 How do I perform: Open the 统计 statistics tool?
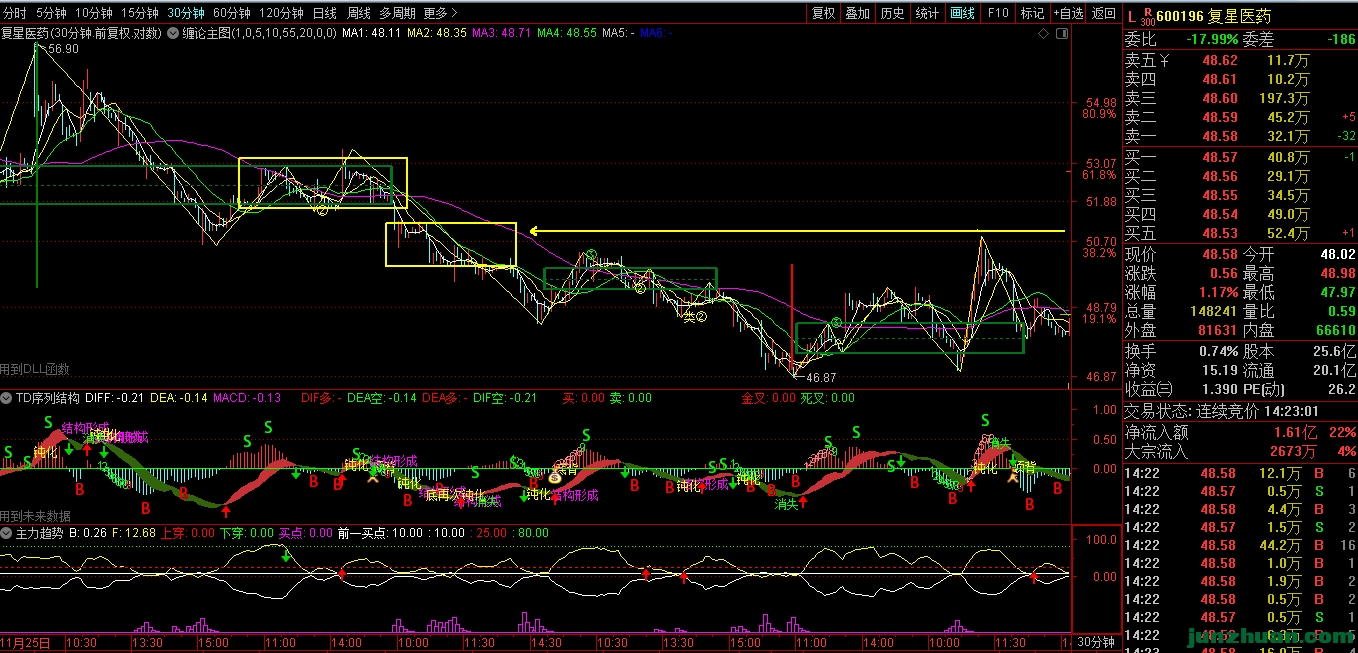(x=927, y=13)
